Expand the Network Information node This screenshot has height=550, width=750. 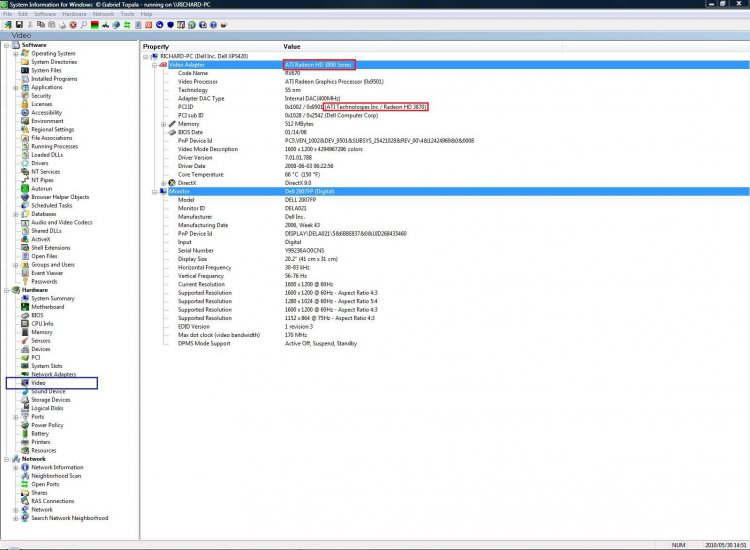click(16, 467)
